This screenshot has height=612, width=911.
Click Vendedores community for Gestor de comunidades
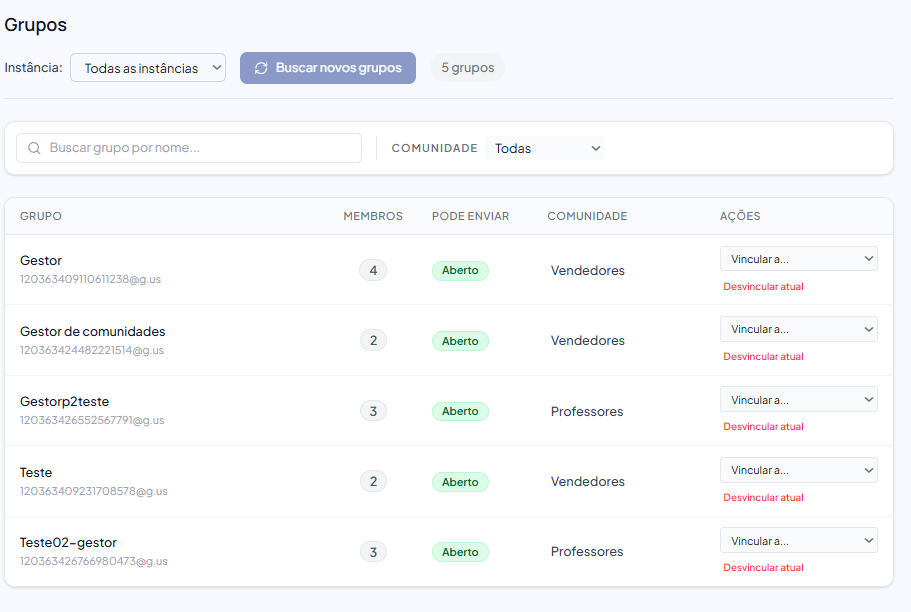pyautogui.click(x=587, y=341)
